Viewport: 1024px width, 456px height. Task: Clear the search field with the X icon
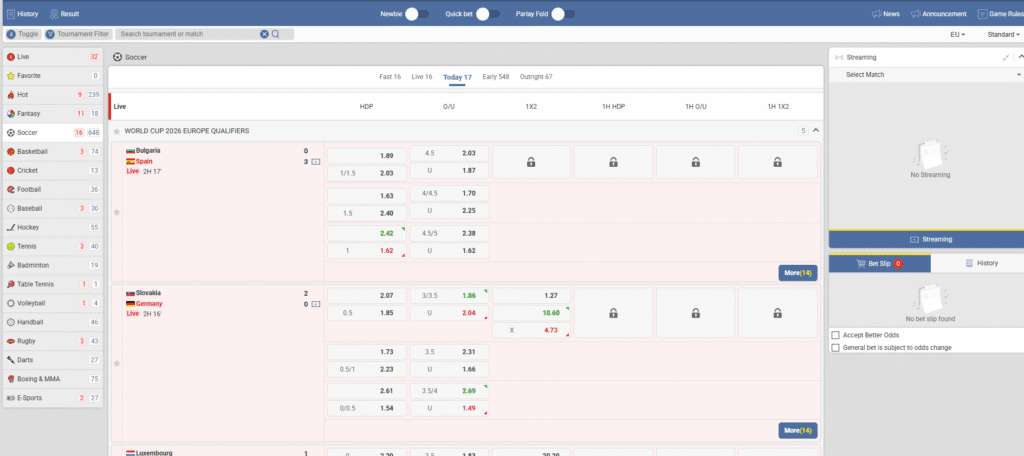tap(264, 34)
